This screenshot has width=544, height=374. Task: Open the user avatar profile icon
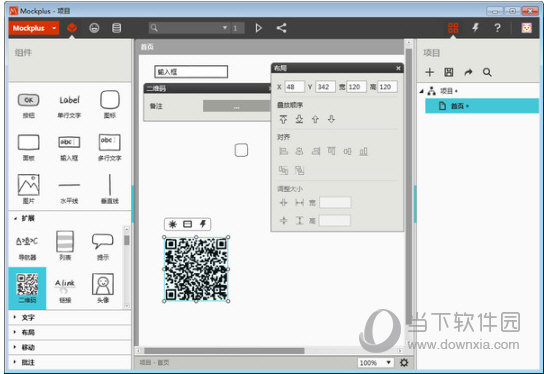(x=526, y=28)
